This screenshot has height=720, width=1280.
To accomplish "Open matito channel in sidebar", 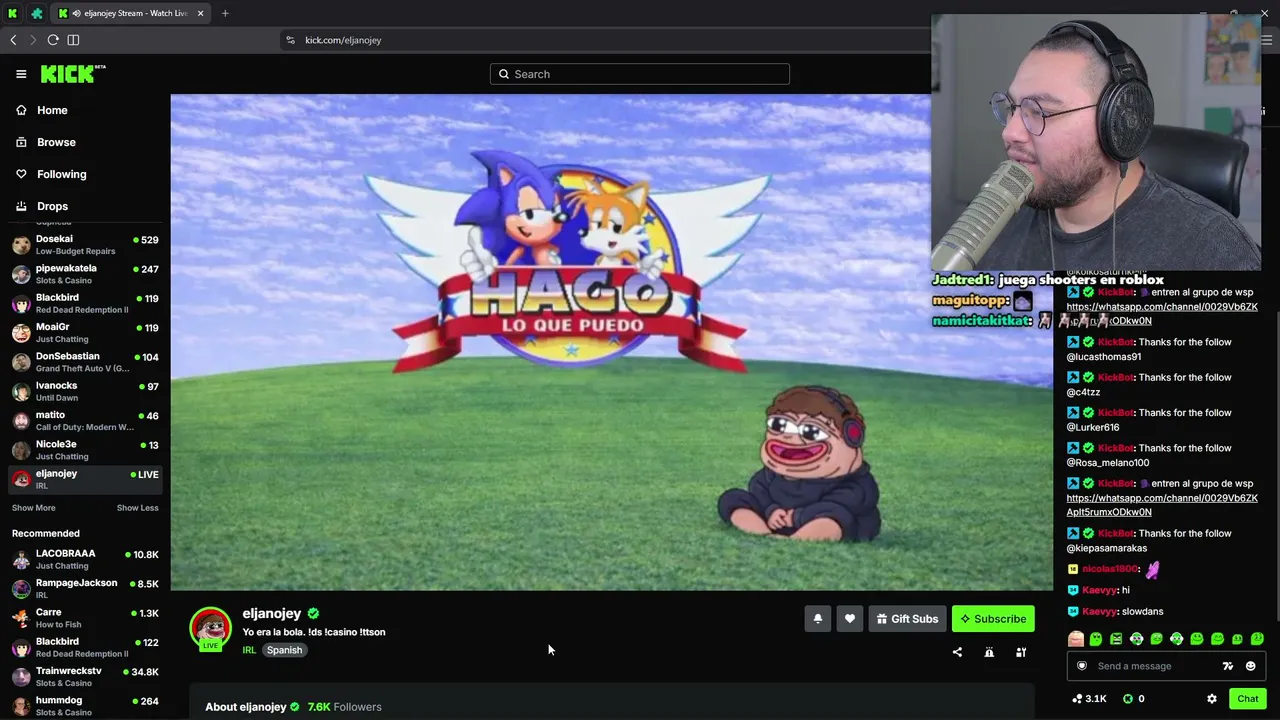I will pyautogui.click(x=84, y=421).
